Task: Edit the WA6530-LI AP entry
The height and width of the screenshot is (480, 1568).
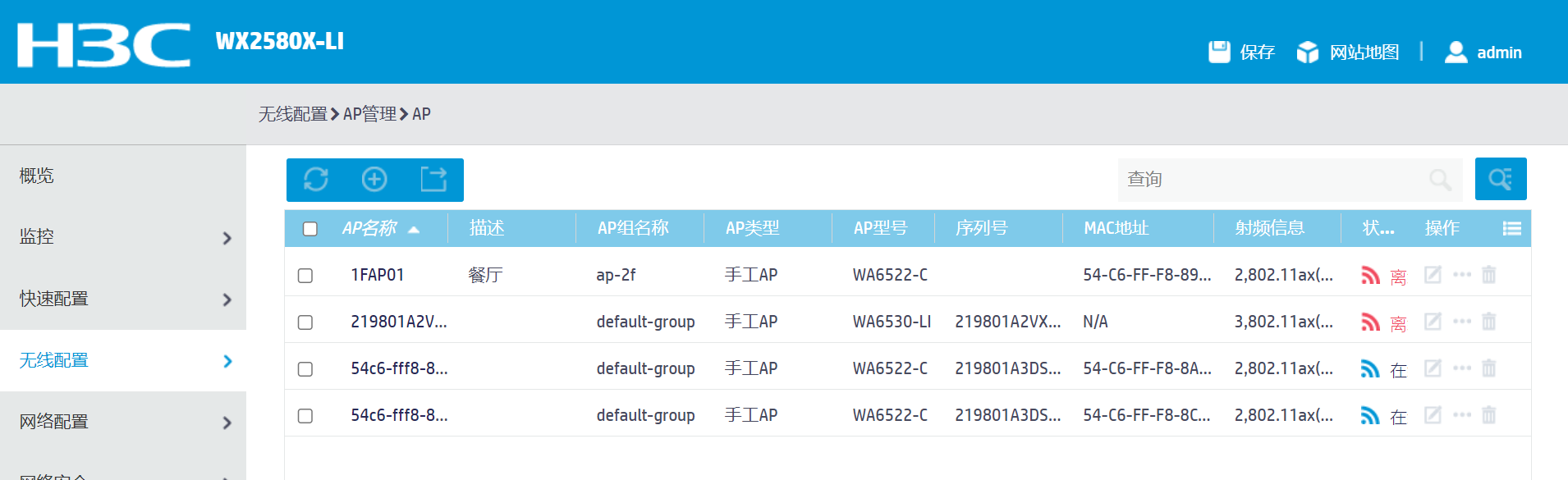Action: tap(1433, 322)
